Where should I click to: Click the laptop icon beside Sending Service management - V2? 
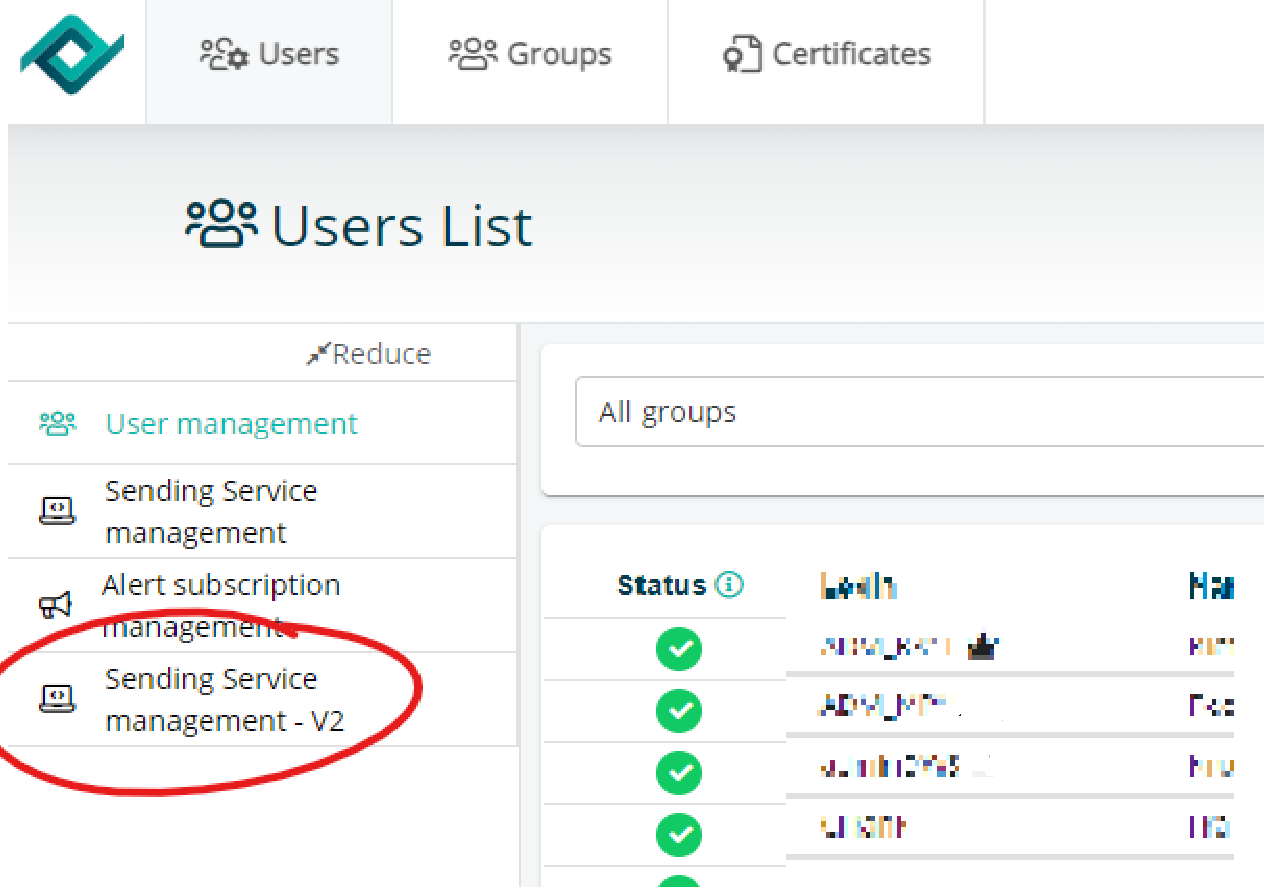click(x=57, y=698)
